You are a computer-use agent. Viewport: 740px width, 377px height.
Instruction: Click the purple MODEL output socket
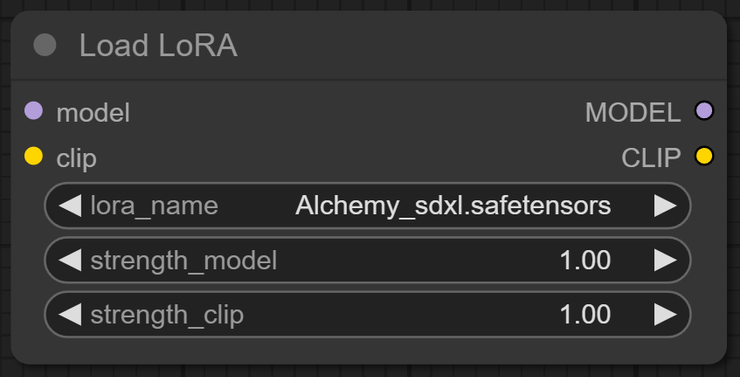coord(704,111)
